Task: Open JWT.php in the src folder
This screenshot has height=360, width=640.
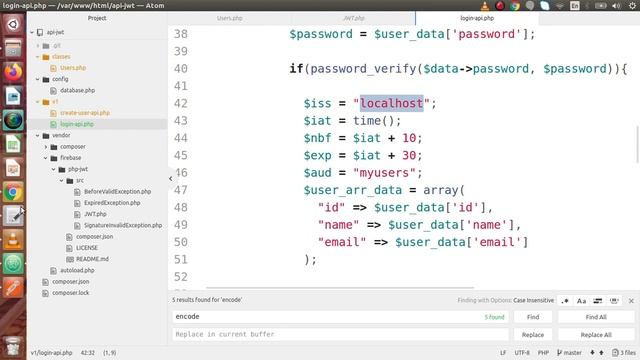Action: pyautogui.click(x=95, y=214)
